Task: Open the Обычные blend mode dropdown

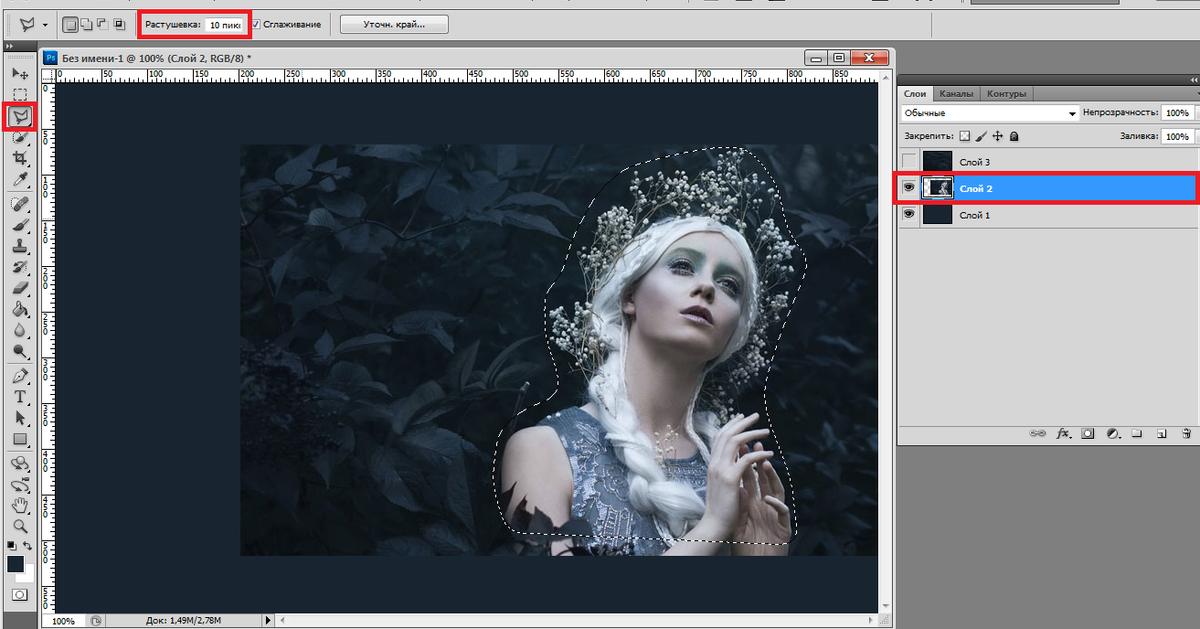Action: [x=990, y=114]
